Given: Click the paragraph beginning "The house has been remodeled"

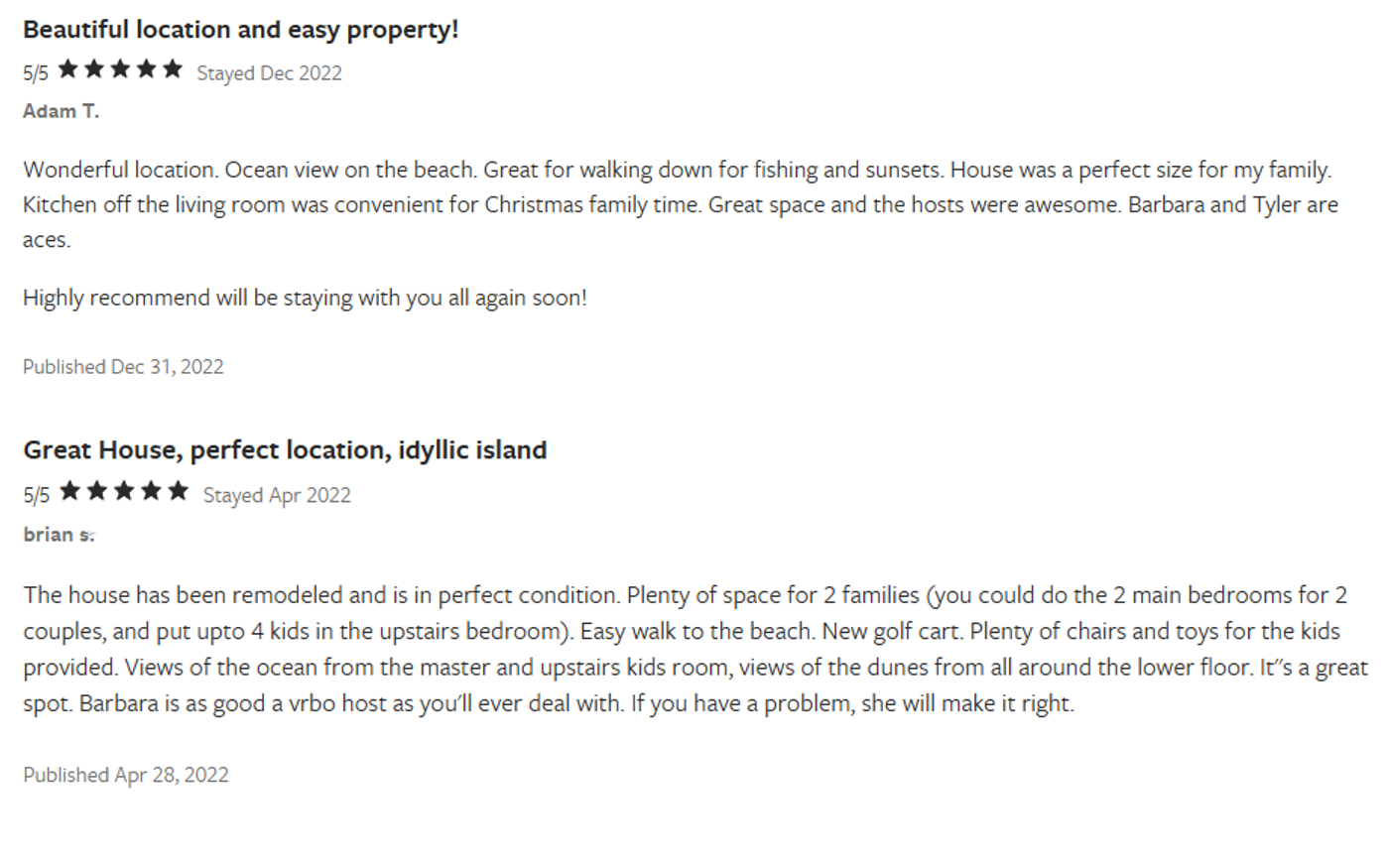Looking at the screenshot, I should pos(685,649).
